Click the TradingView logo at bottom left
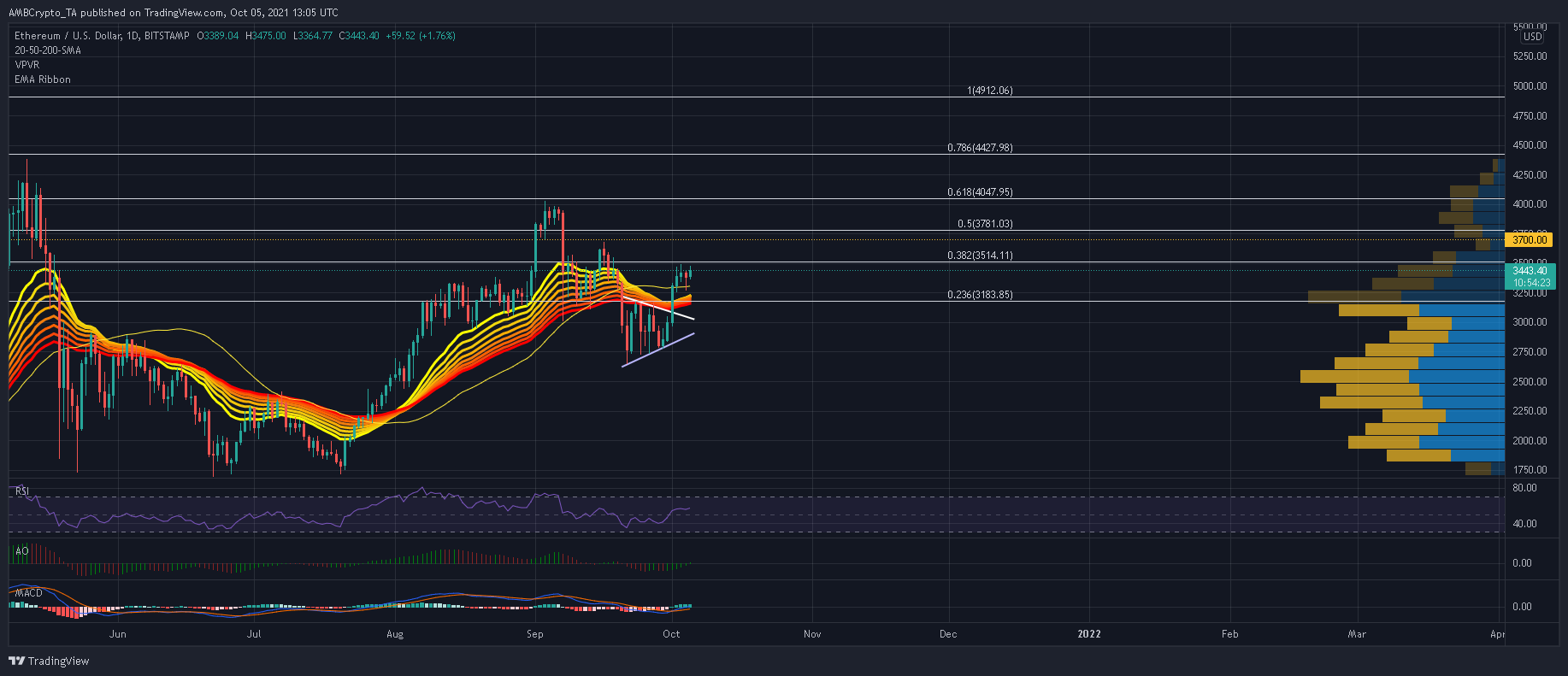Image resolution: width=1568 pixels, height=676 pixels. (x=49, y=661)
